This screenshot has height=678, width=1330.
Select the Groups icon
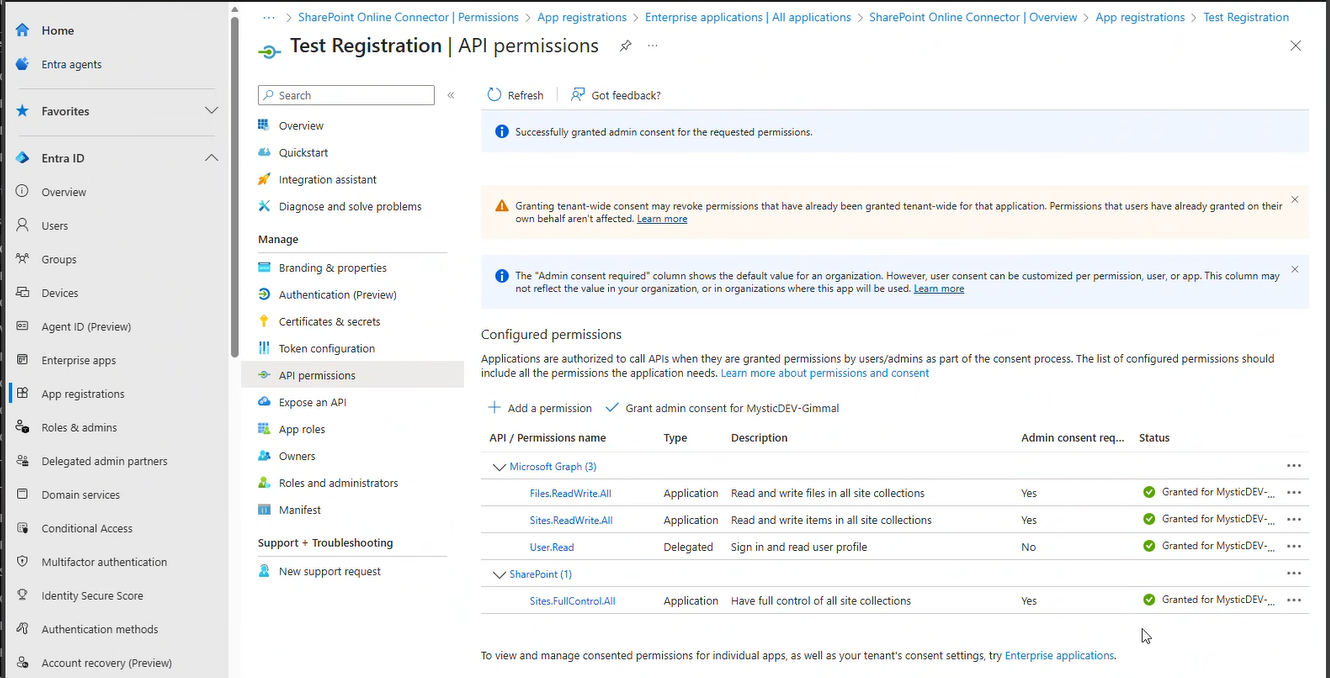tap(20, 259)
